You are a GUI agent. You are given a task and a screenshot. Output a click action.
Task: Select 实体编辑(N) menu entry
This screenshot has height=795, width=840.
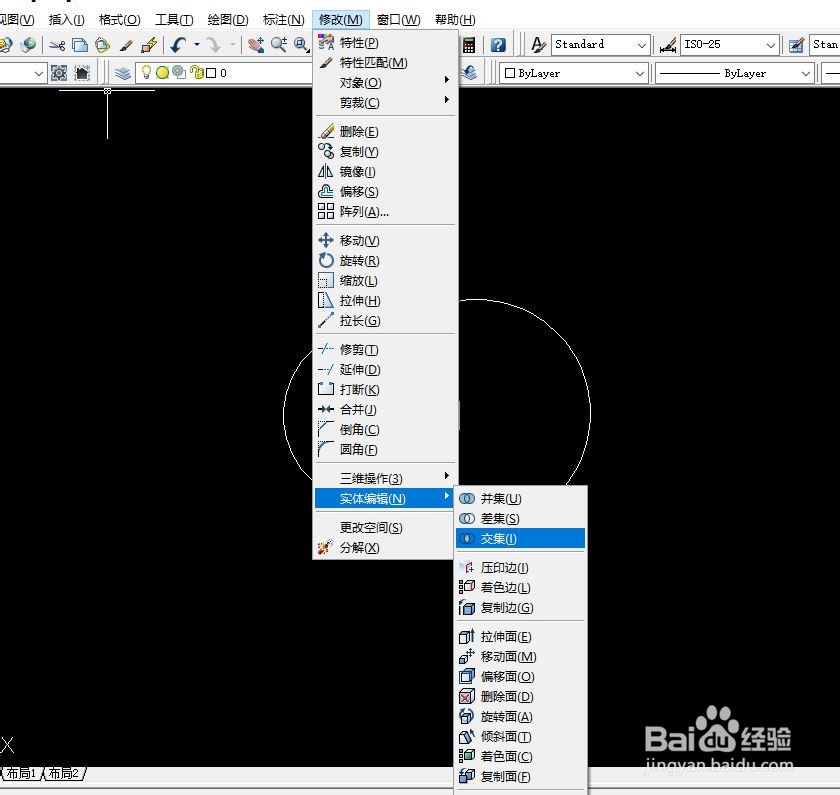(x=385, y=498)
